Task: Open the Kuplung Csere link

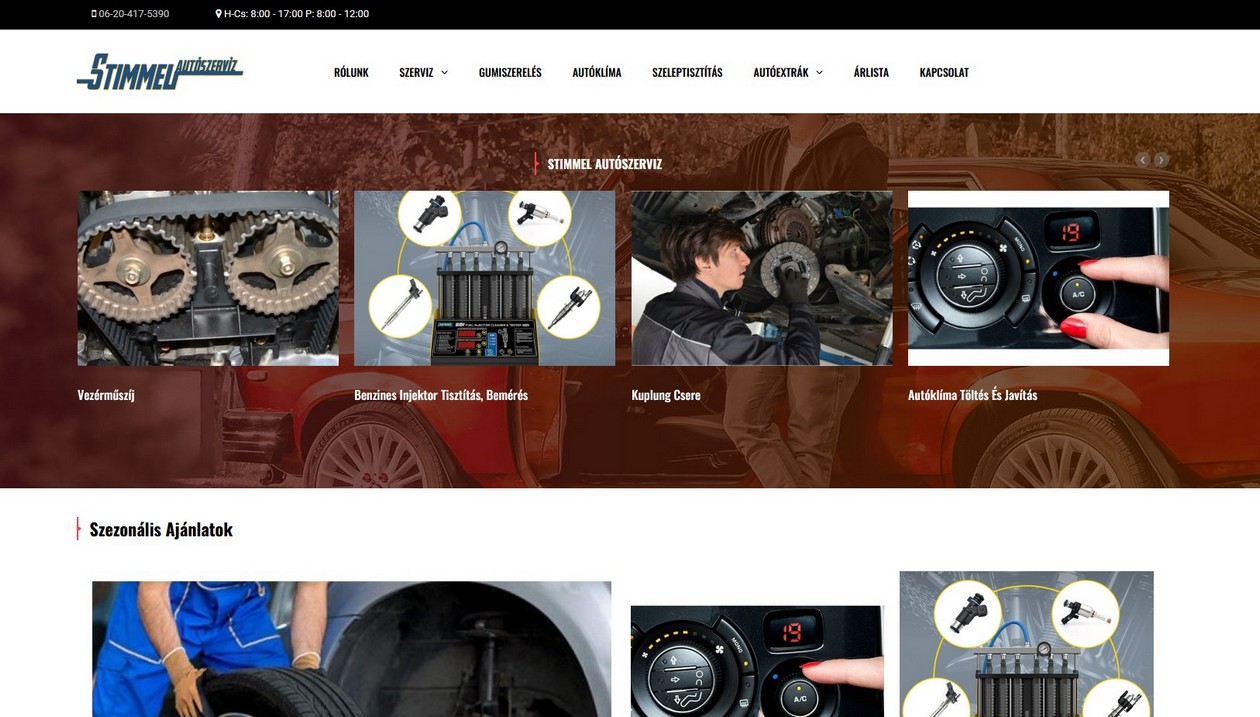Action: point(666,395)
